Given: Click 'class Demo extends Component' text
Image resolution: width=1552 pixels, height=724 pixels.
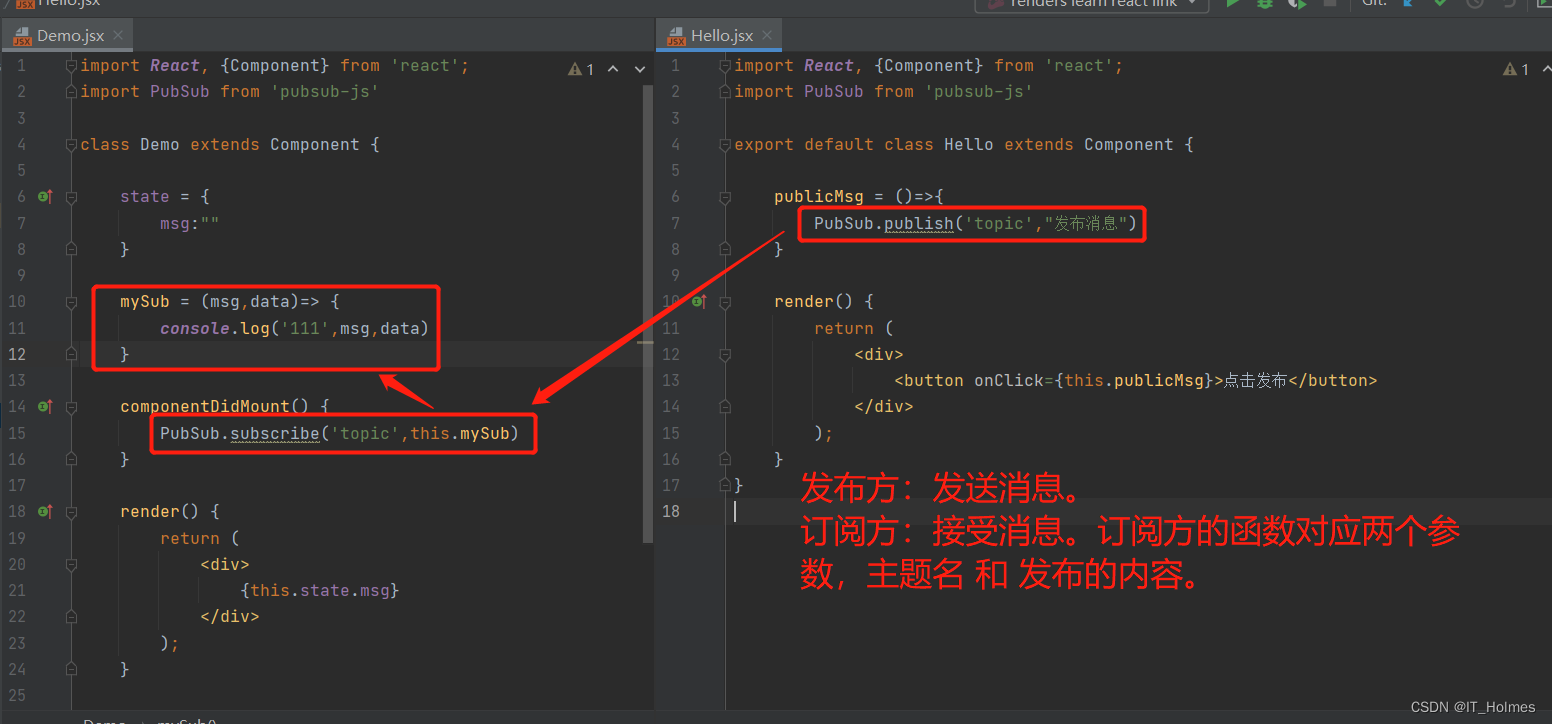Looking at the screenshot, I should (x=220, y=145).
